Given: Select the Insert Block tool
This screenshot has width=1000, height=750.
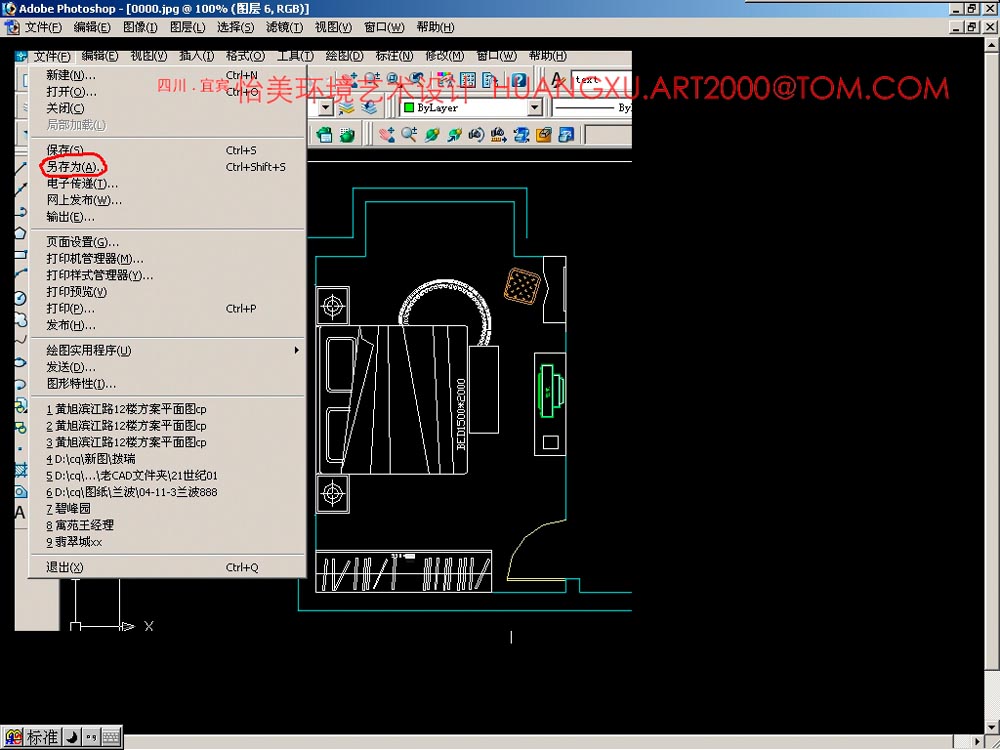Looking at the screenshot, I should coord(21,406).
